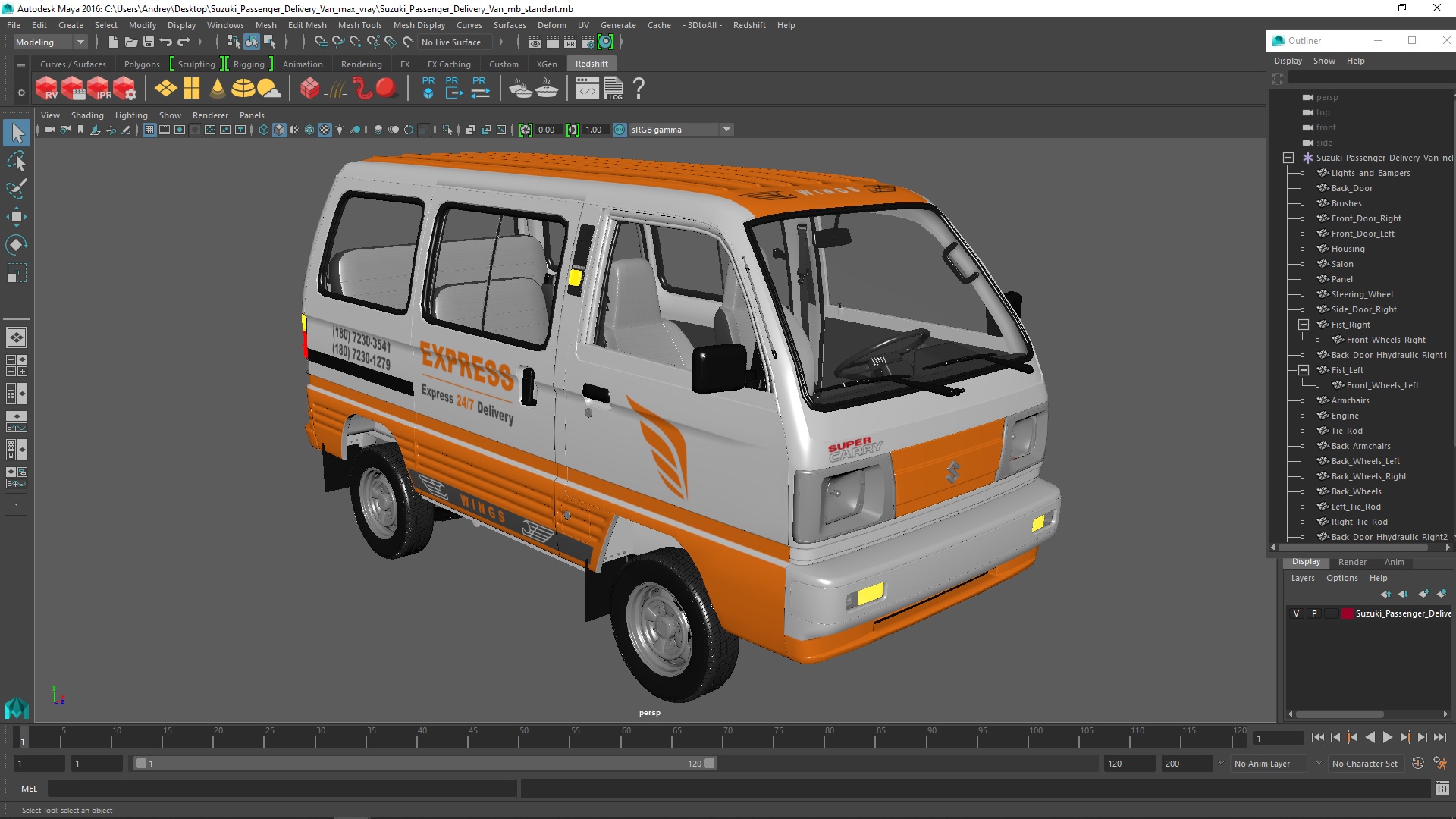This screenshot has width=1456, height=819.
Task: Activate the Scale tool
Action: point(16,273)
